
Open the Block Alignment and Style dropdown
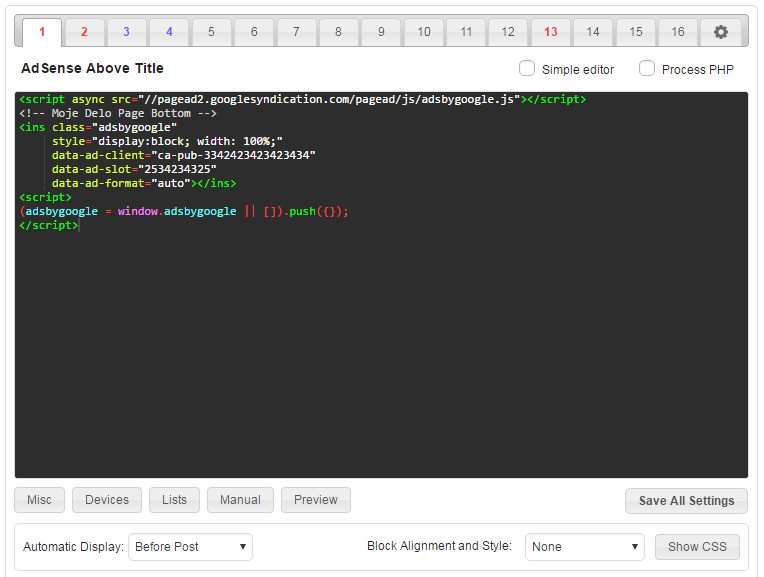pos(585,547)
